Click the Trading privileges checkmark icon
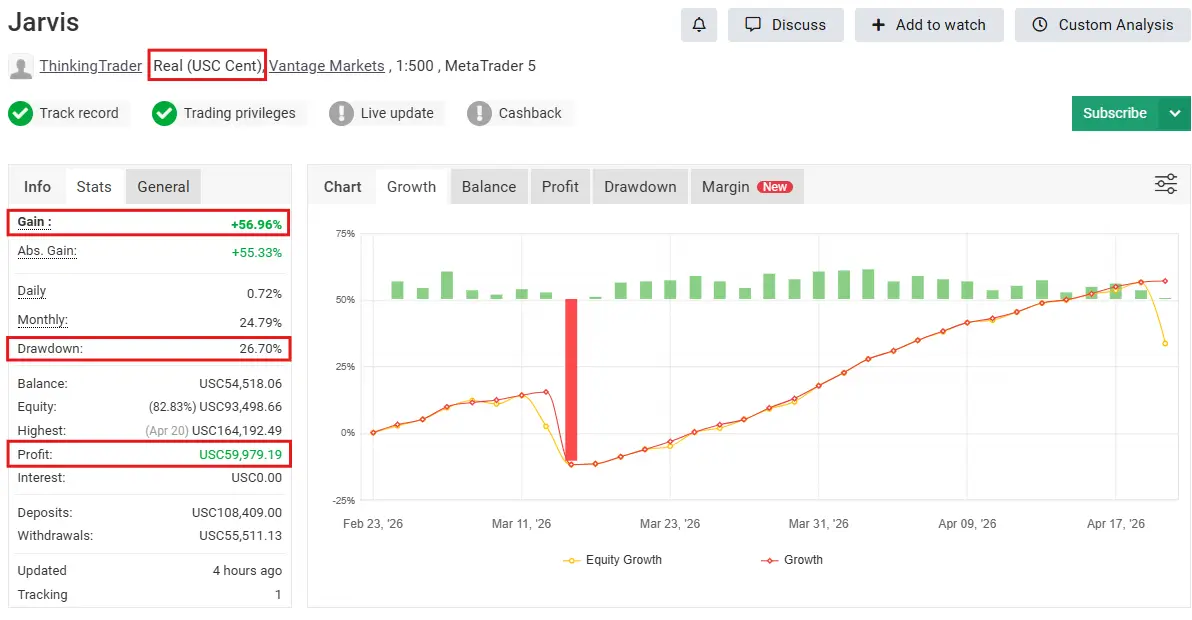Image resolution: width=1192 pixels, height=620 pixels. [164, 113]
